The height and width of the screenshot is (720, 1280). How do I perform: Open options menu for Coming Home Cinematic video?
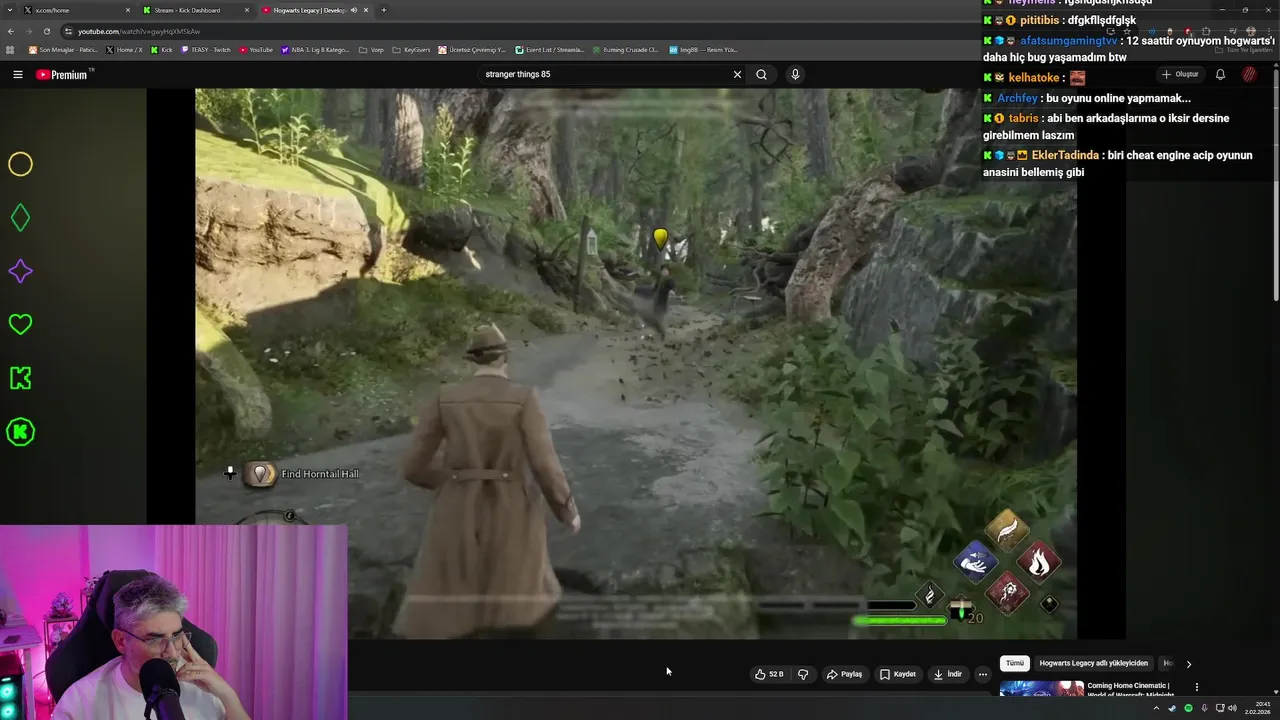point(1197,687)
